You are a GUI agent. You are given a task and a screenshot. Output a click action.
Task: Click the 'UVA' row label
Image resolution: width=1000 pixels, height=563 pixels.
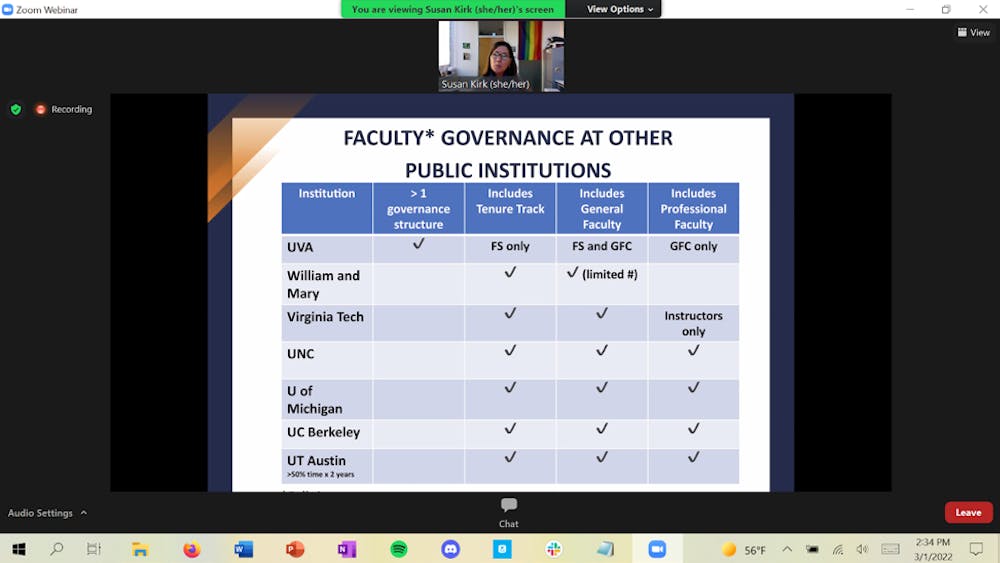(300, 247)
